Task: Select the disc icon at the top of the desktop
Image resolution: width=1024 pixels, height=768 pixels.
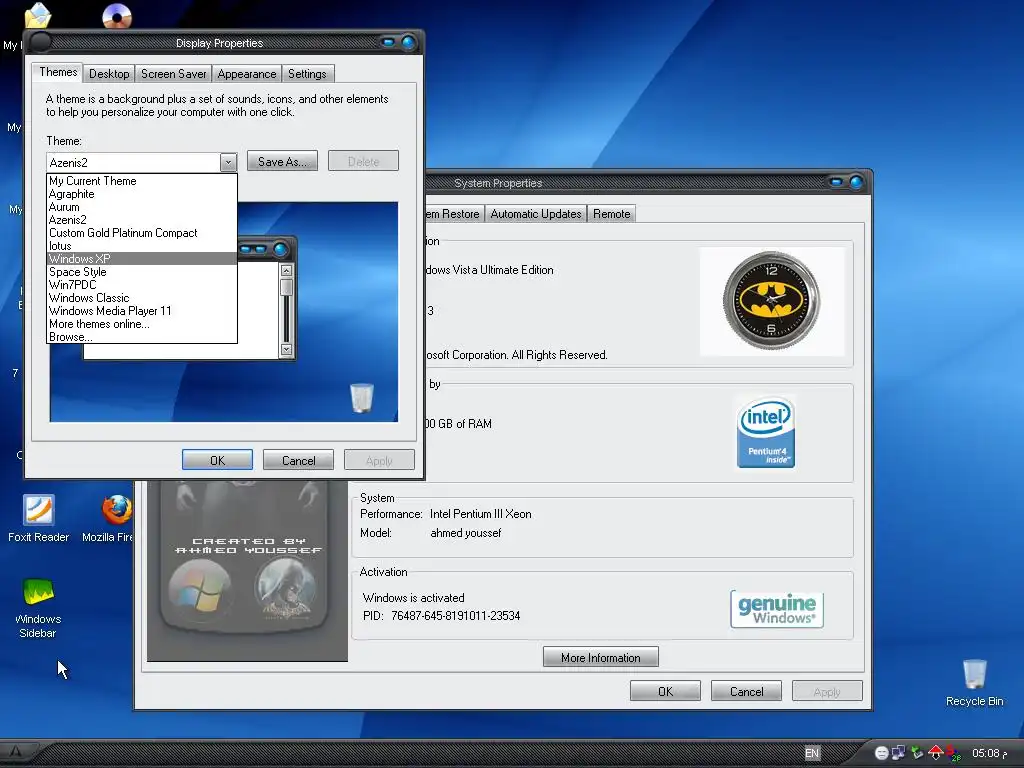Action: 117,16
